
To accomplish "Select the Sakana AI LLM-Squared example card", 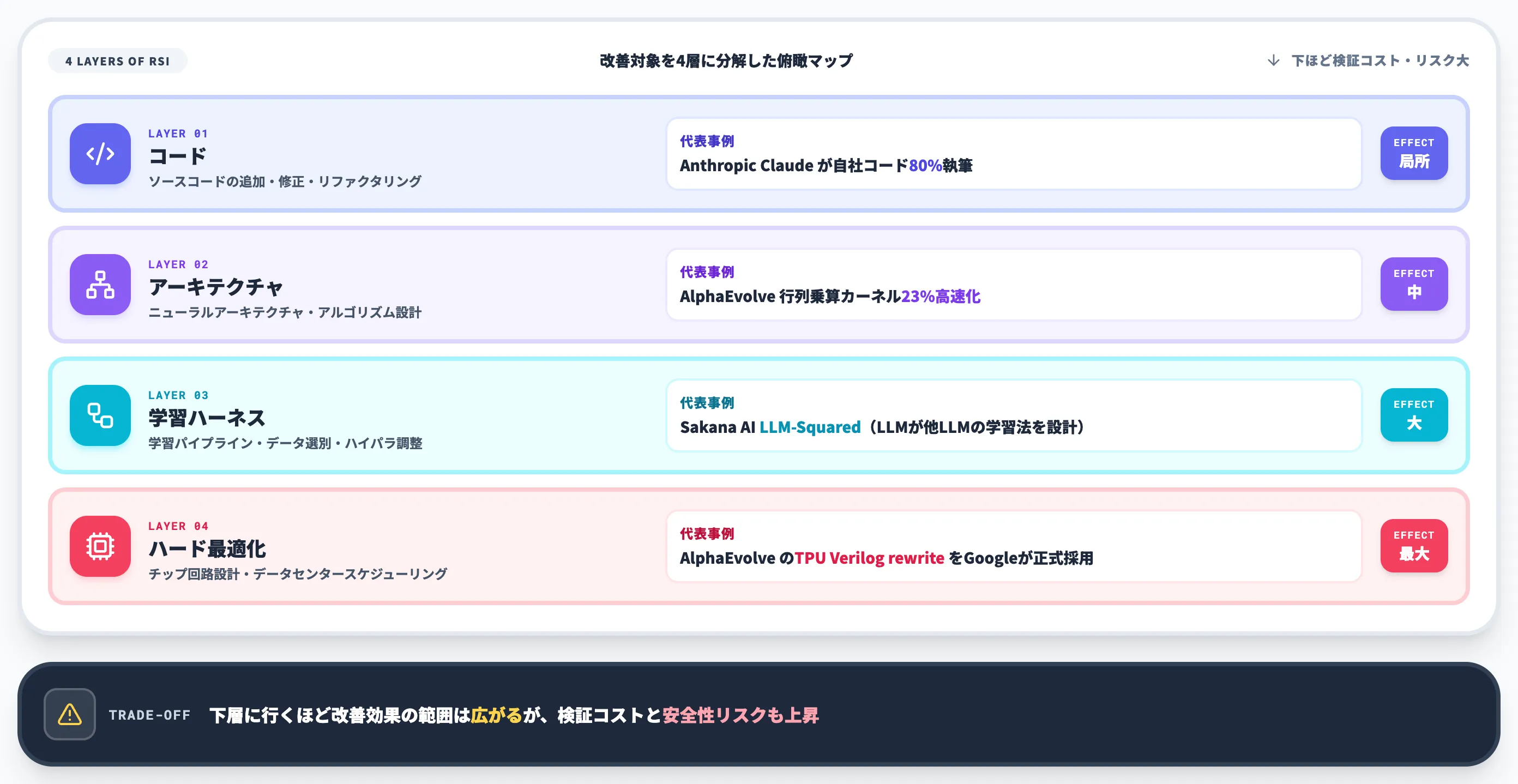I will pyautogui.click(x=1014, y=415).
